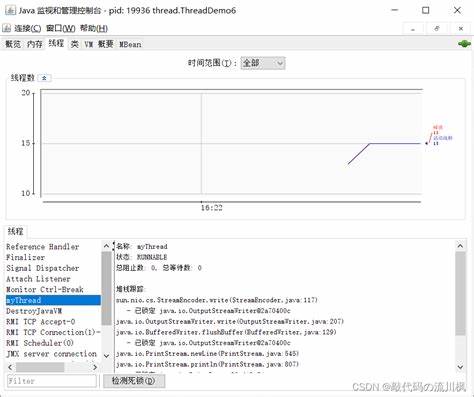Click thread list scroll down arrow
474x397 pixels.
106,356
